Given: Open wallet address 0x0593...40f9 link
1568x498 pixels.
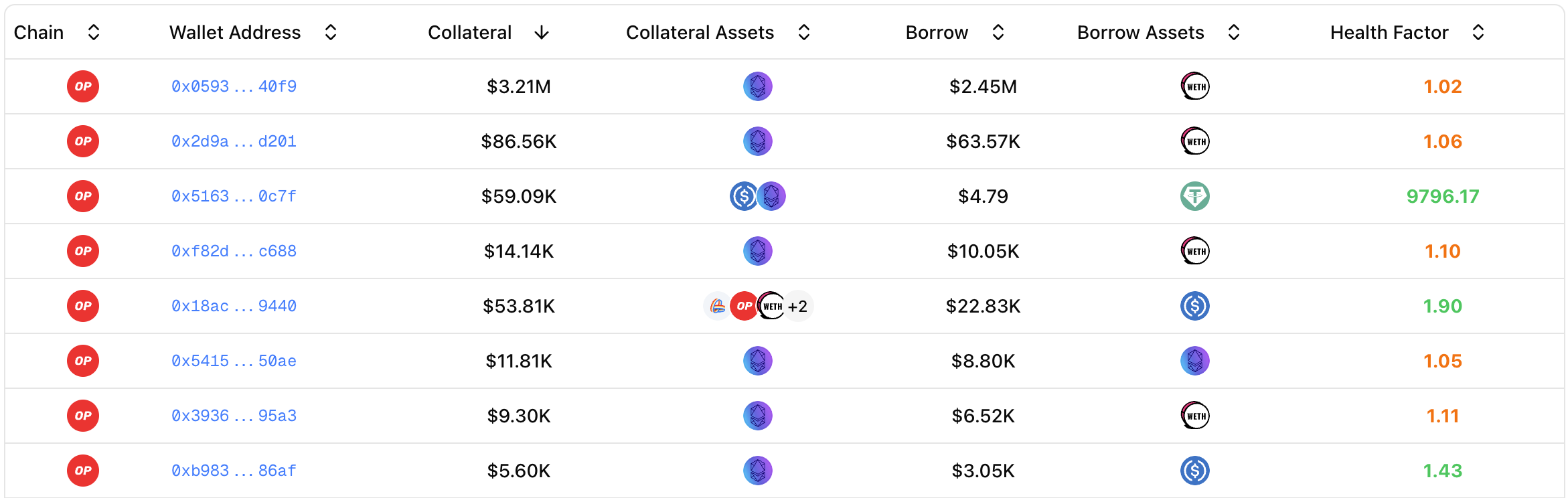Looking at the screenshot, I should click(x=234, y=86).
